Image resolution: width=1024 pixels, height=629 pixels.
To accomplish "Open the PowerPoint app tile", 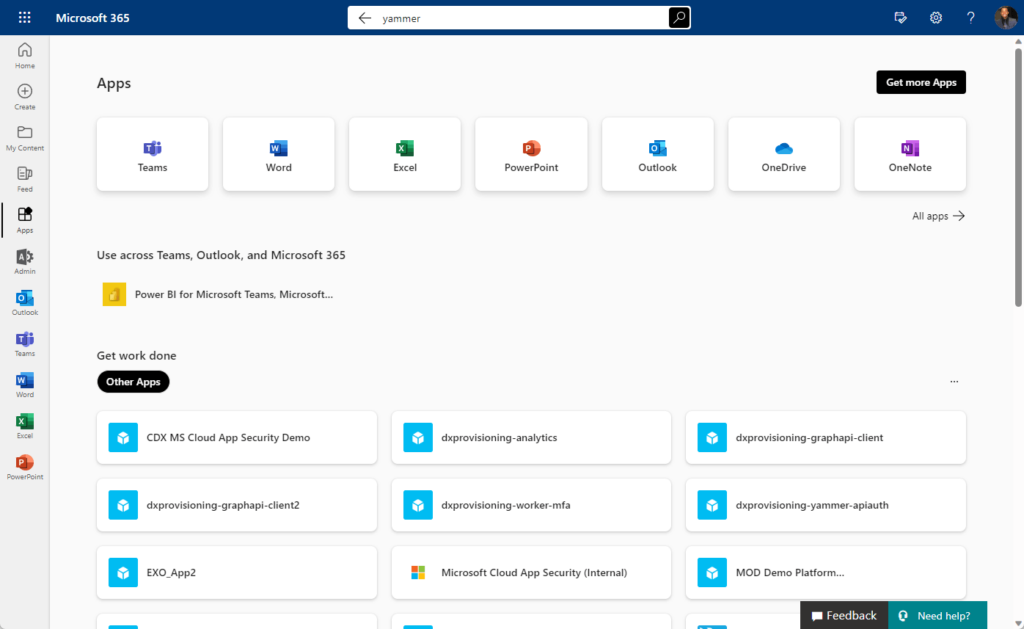I will [x=531, y=154].
